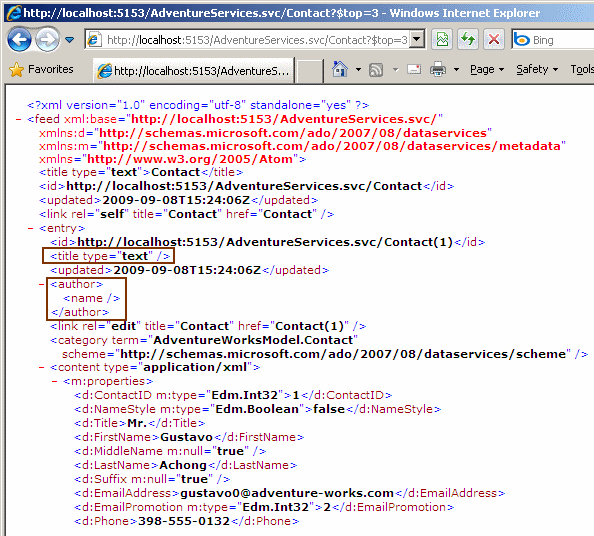Click the Compatibility View torn-page icon

point(442,39)
